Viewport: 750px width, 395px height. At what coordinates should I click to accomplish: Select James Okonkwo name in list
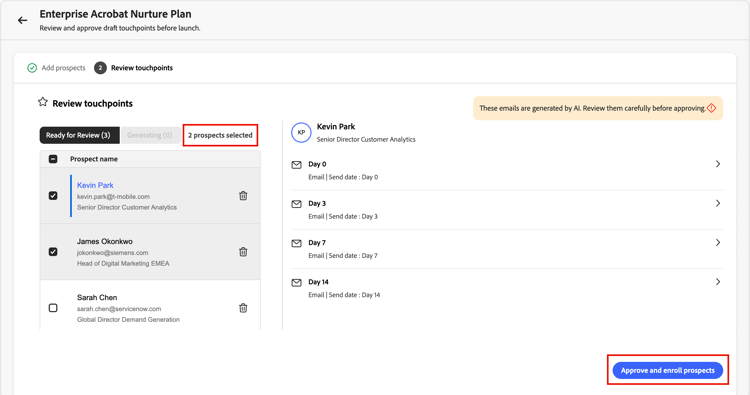coord(105,241)
